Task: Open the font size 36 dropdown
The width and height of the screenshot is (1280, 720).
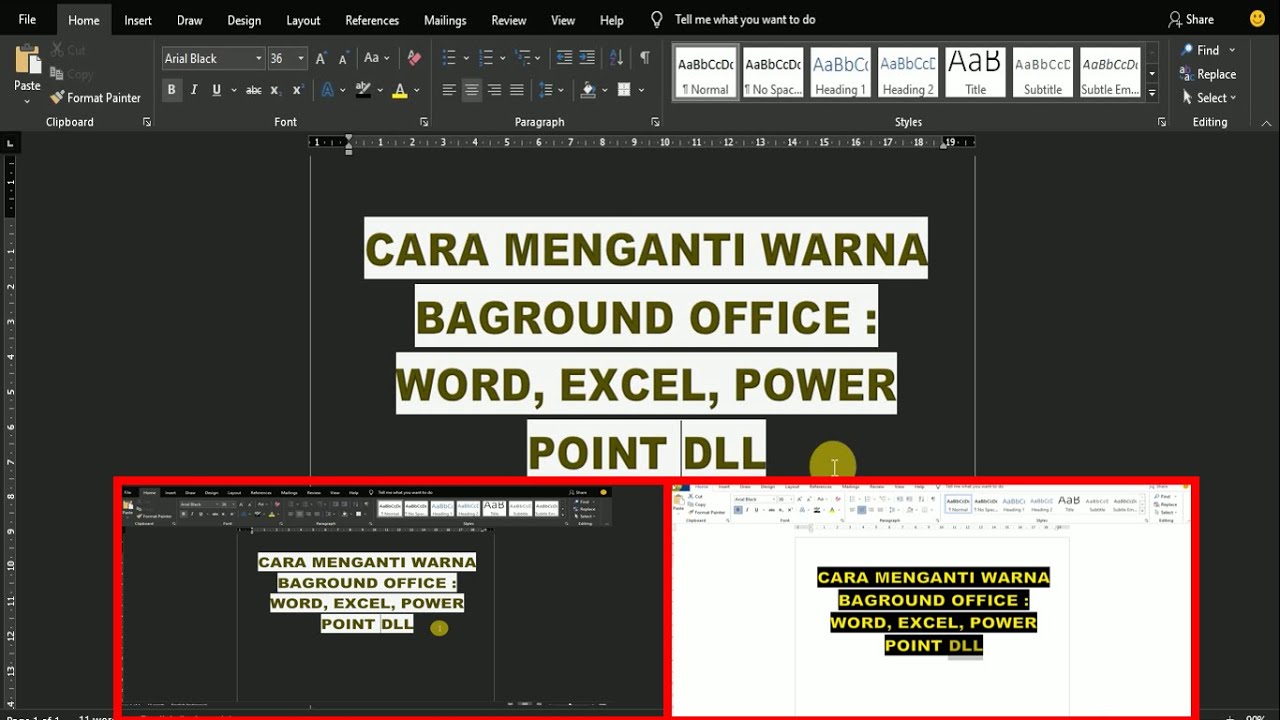Action: point(300,59)
